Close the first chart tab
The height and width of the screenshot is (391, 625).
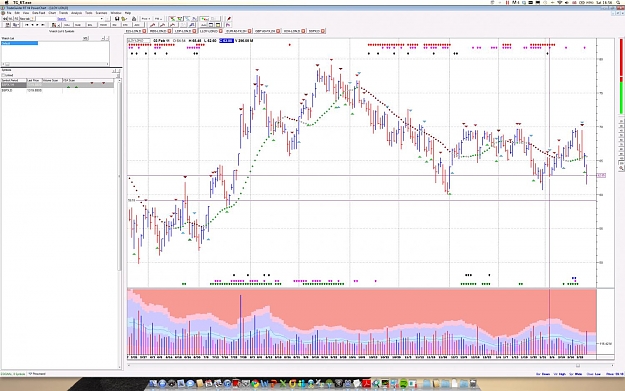tap(144, 31)
